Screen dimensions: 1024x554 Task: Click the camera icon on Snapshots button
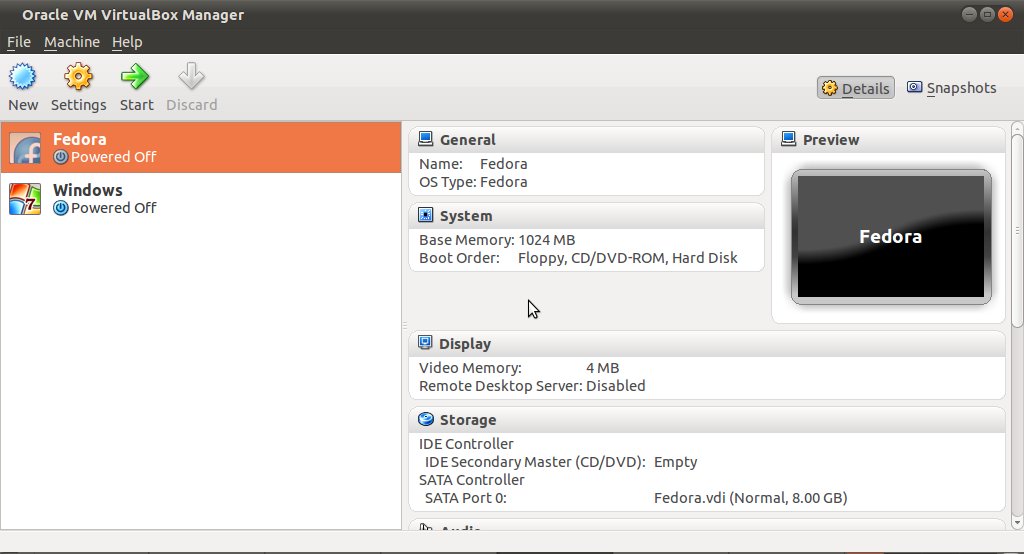tap(915, 88)
